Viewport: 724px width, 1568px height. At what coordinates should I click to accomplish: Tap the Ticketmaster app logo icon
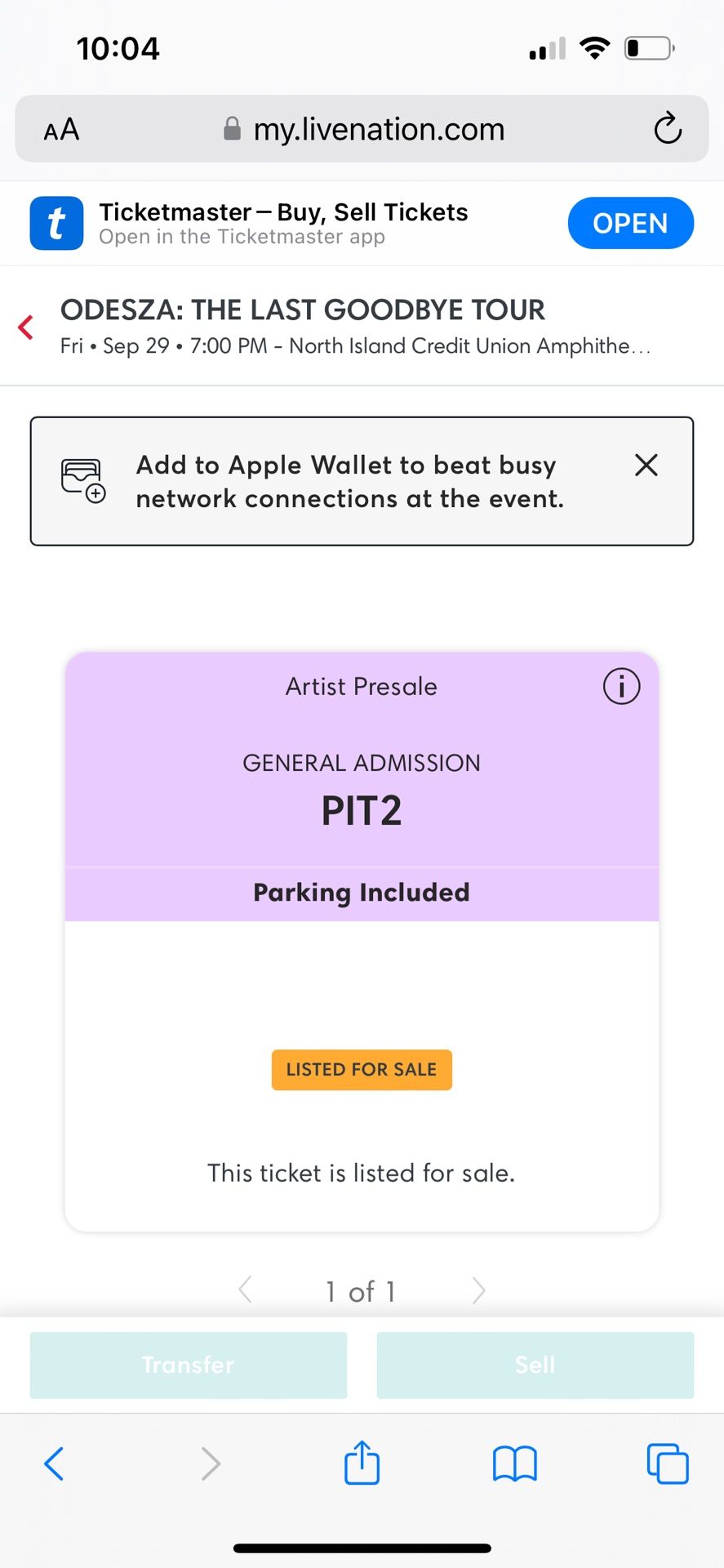[x=56, y=223]
